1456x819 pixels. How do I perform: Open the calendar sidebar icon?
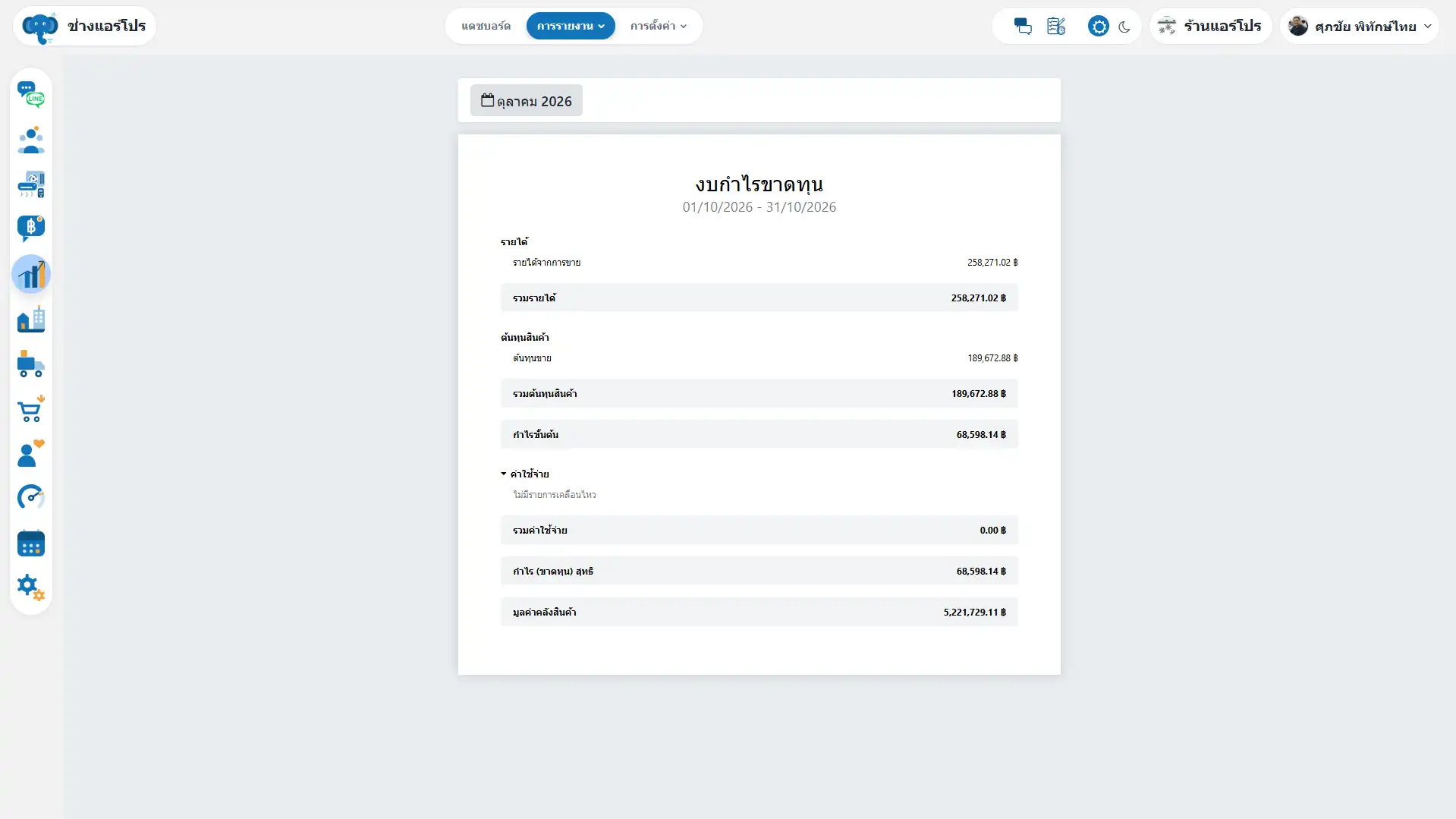(x=31, y=543)
